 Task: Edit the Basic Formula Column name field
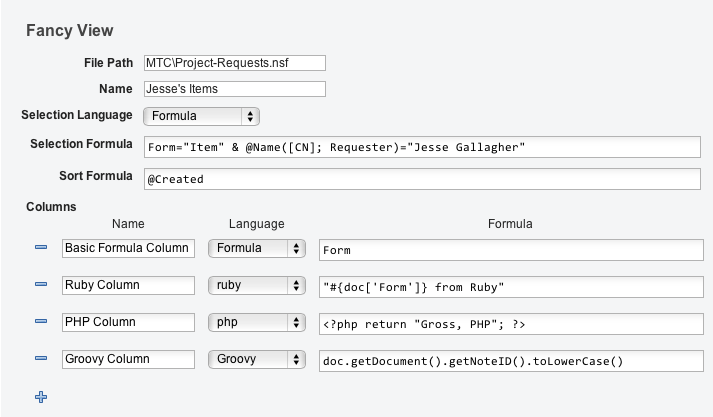(128, 248)
